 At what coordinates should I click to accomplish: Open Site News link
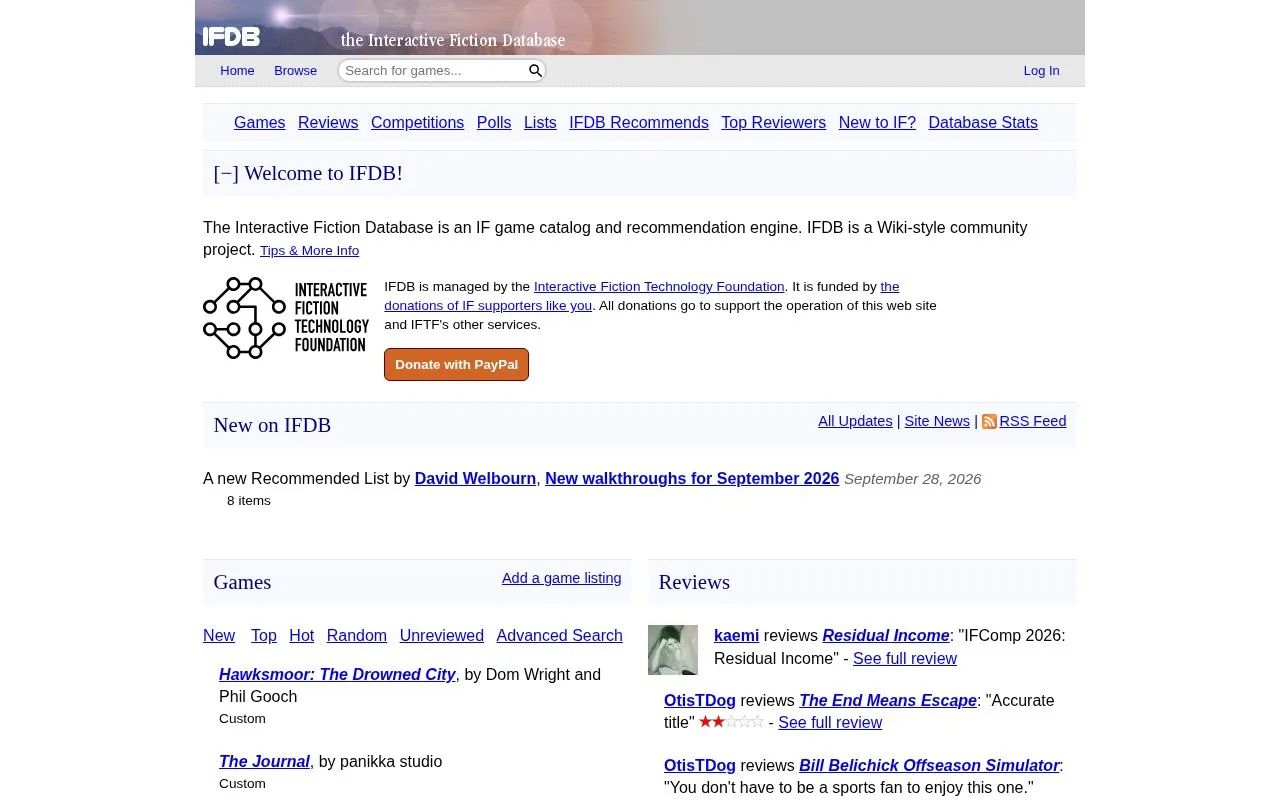click(937, 421)
